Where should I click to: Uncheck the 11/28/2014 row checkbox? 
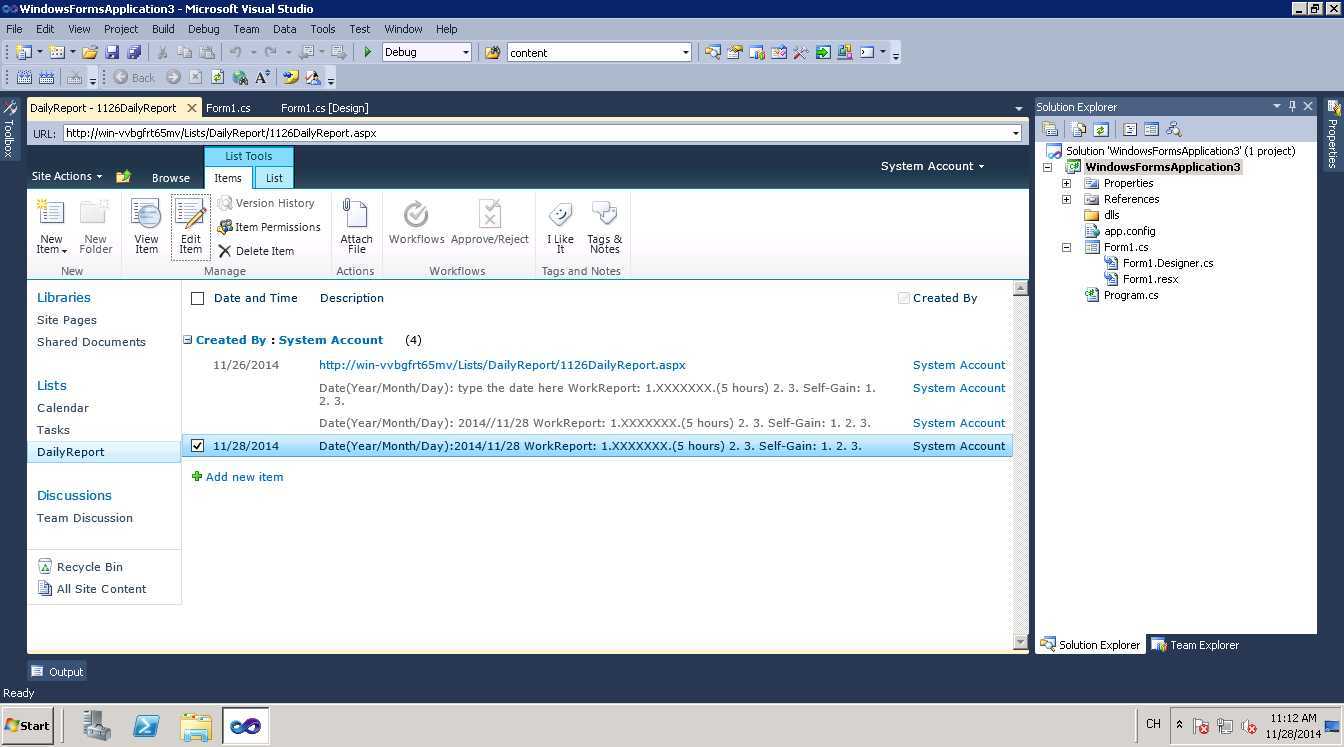[197, 446]
